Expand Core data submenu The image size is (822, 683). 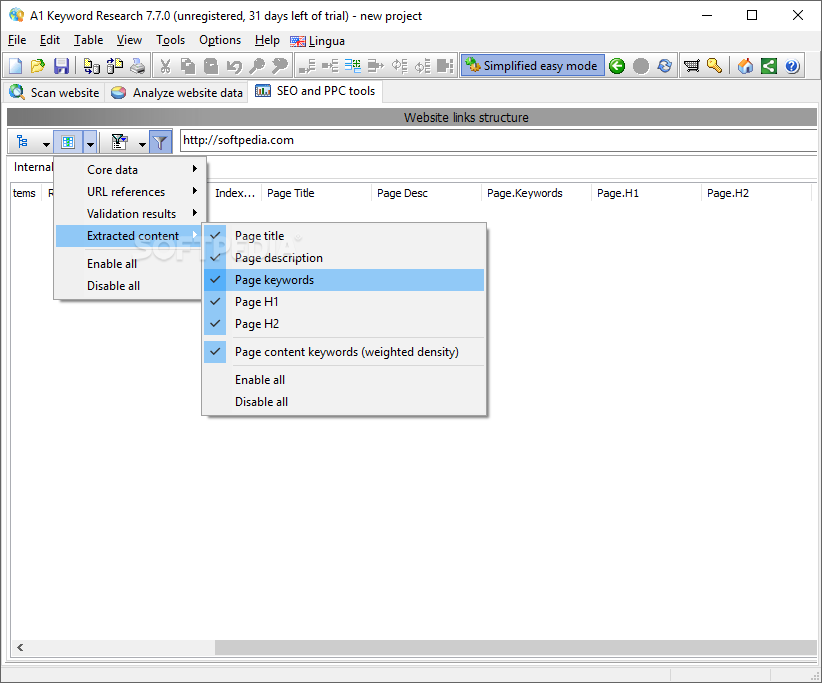coord(128,170)
